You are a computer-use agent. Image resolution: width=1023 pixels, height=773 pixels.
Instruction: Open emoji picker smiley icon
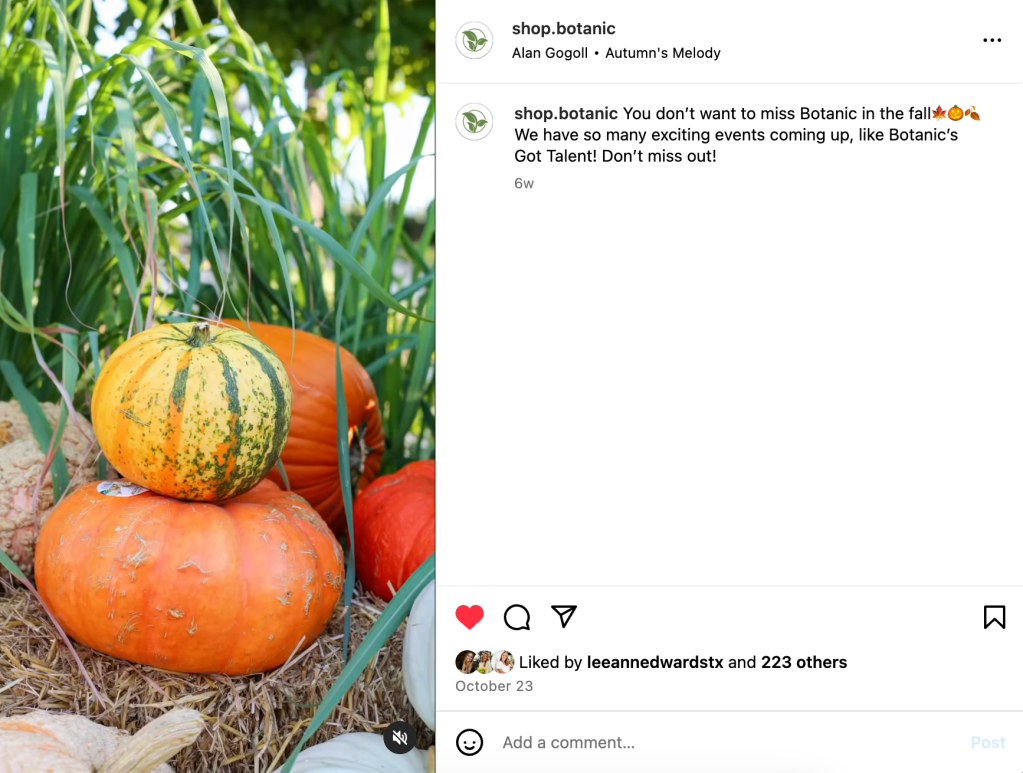pyautogui.click(x=470, y=742)
